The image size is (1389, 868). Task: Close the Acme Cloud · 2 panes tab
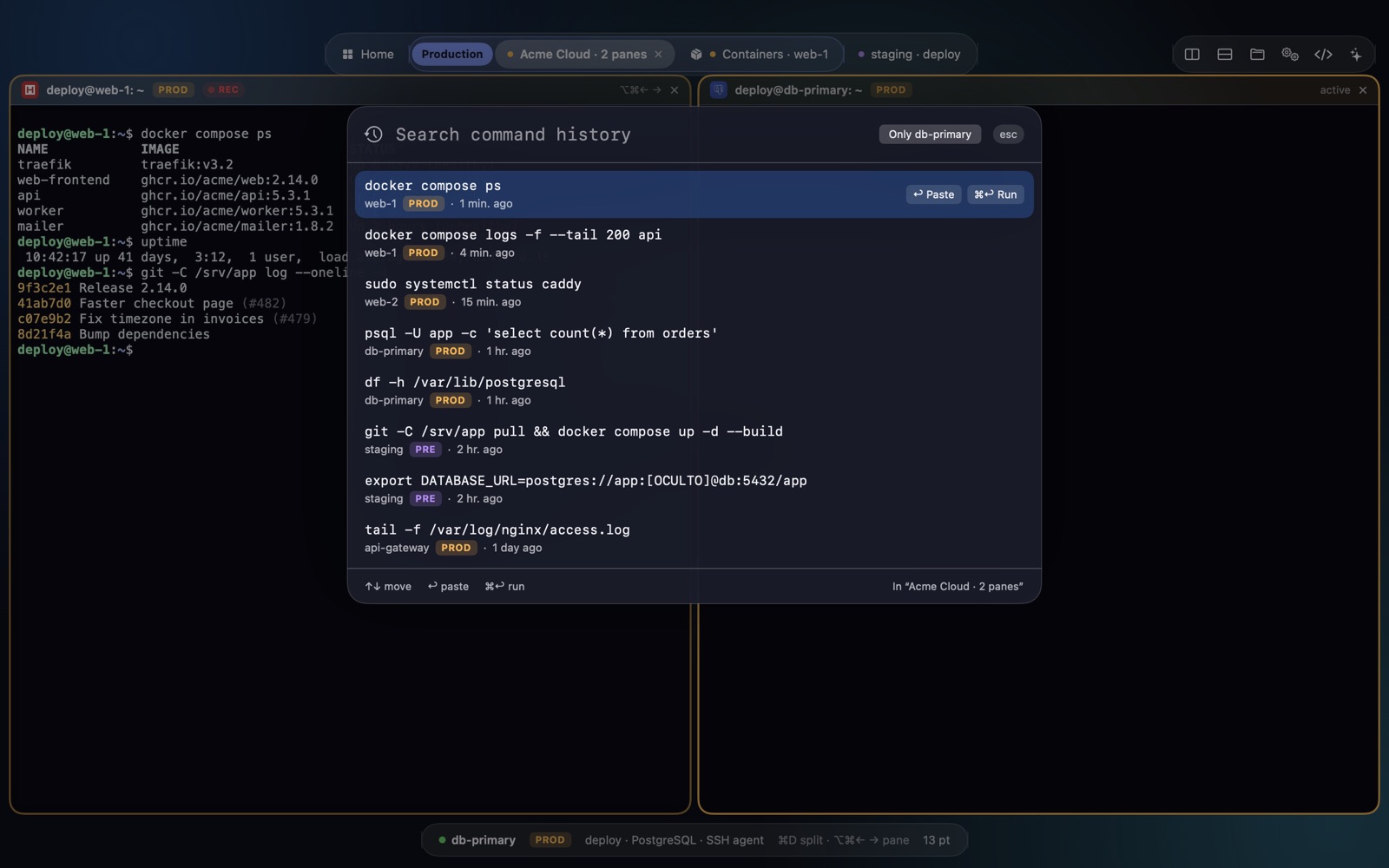coord(658,54)
